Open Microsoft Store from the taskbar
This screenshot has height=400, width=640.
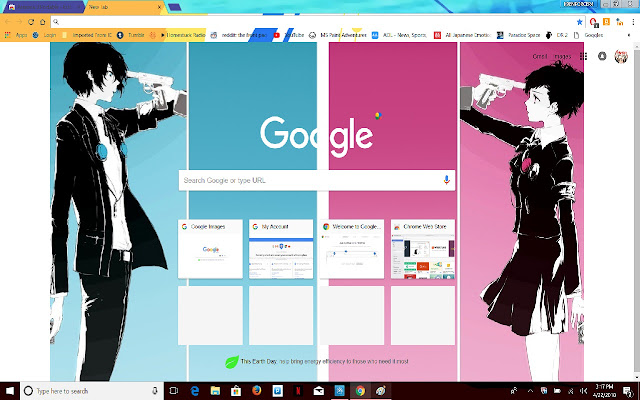click(x=236, y=391)
